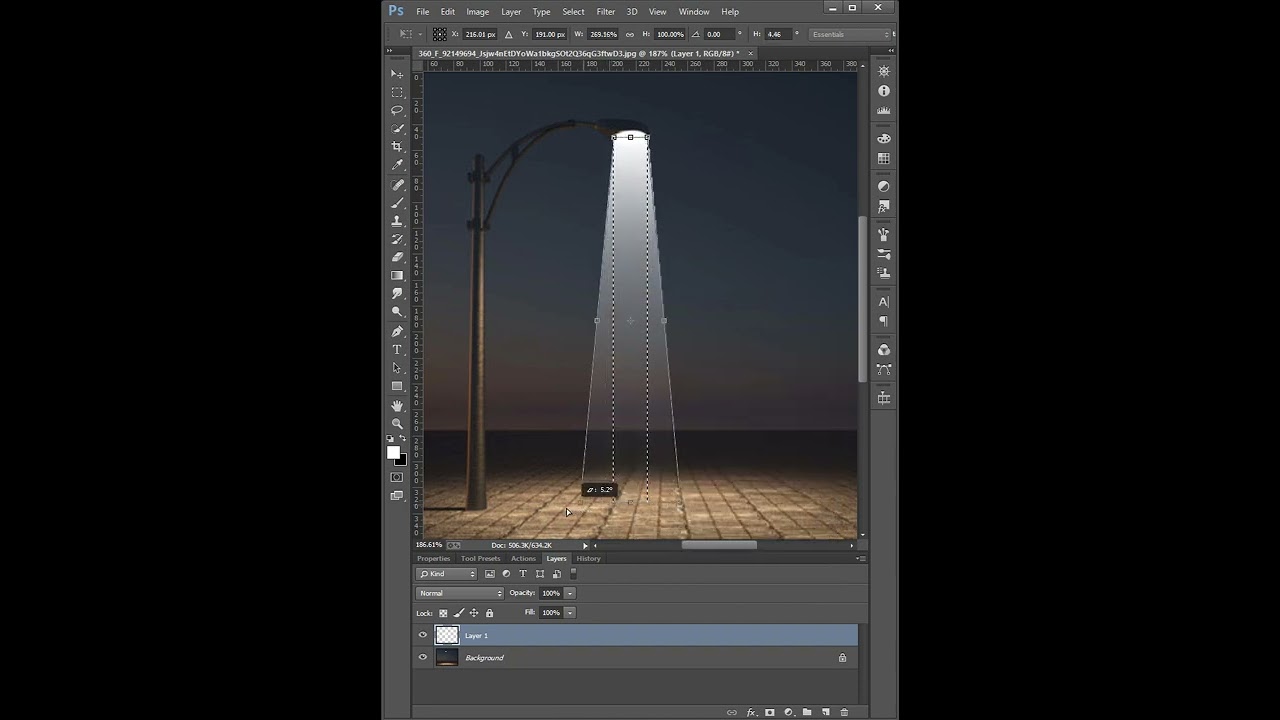Screen dimensions: 1280x720
Task: Click the Create new layer icon
Action: (825, 712)
